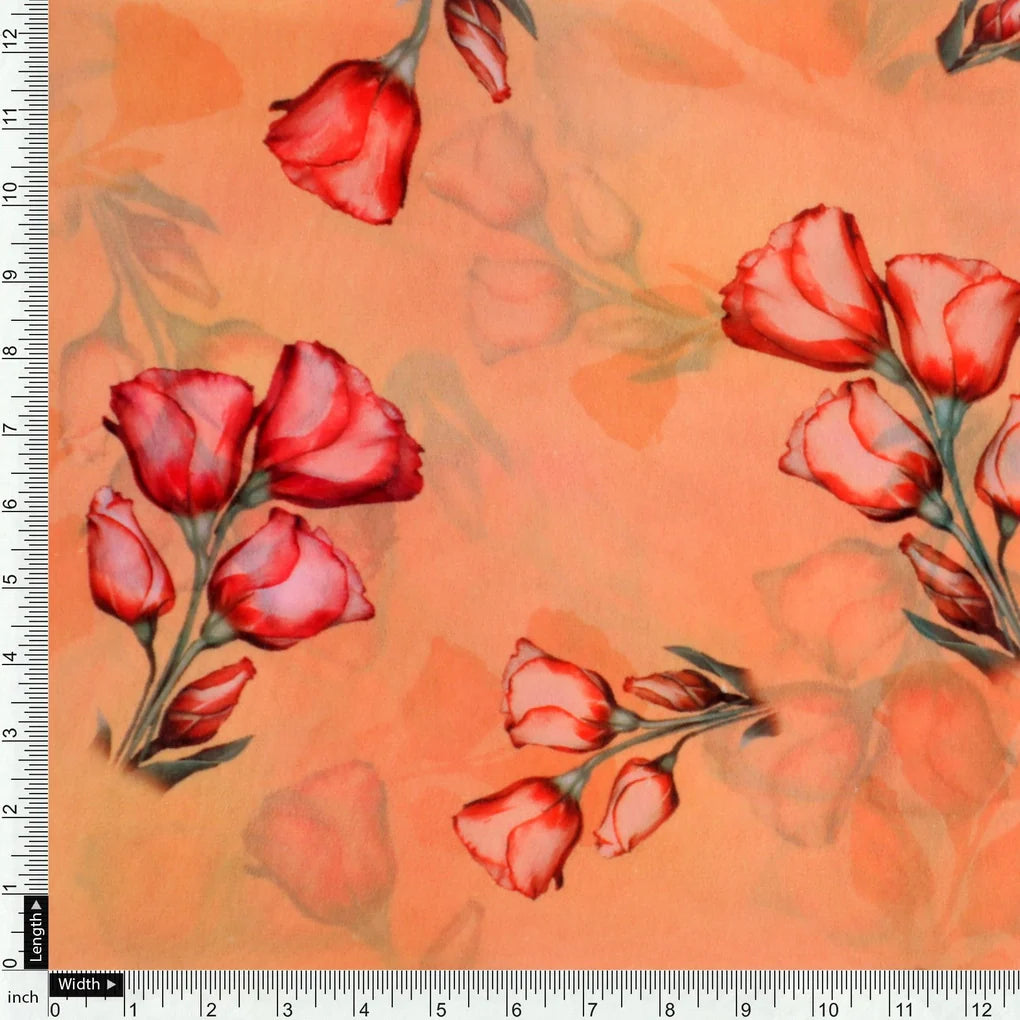This screenshot has width=1020, height=1020.
Task: Click the plain orange fabric background in center
Action: (560, 520)
